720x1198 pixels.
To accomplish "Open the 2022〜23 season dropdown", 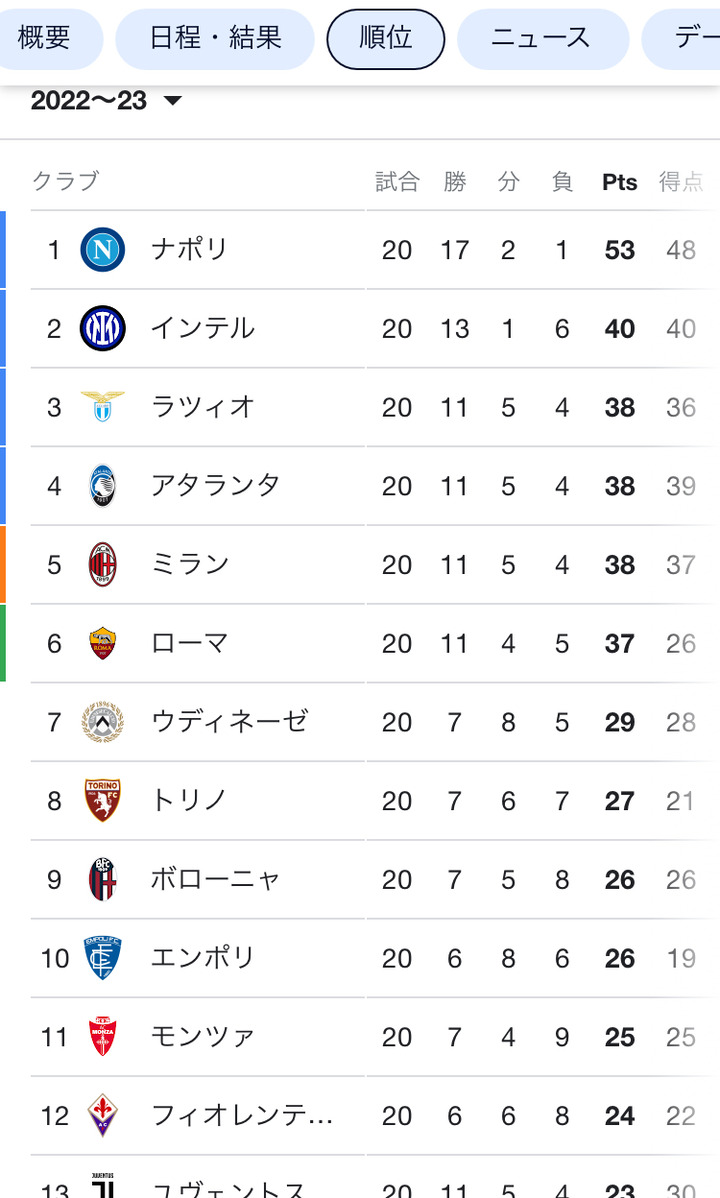I will (106, 101).
